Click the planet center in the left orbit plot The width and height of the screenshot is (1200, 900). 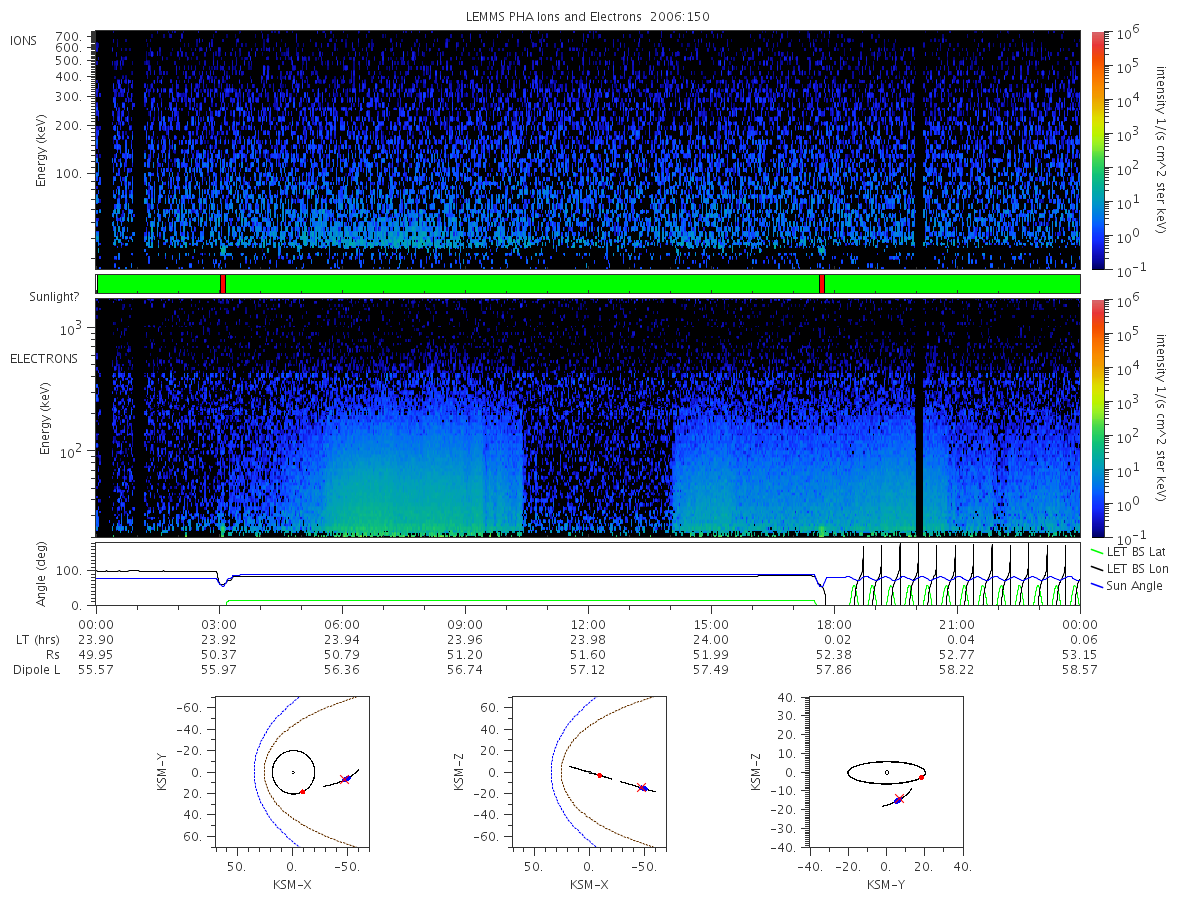click(x=292, y=772)
